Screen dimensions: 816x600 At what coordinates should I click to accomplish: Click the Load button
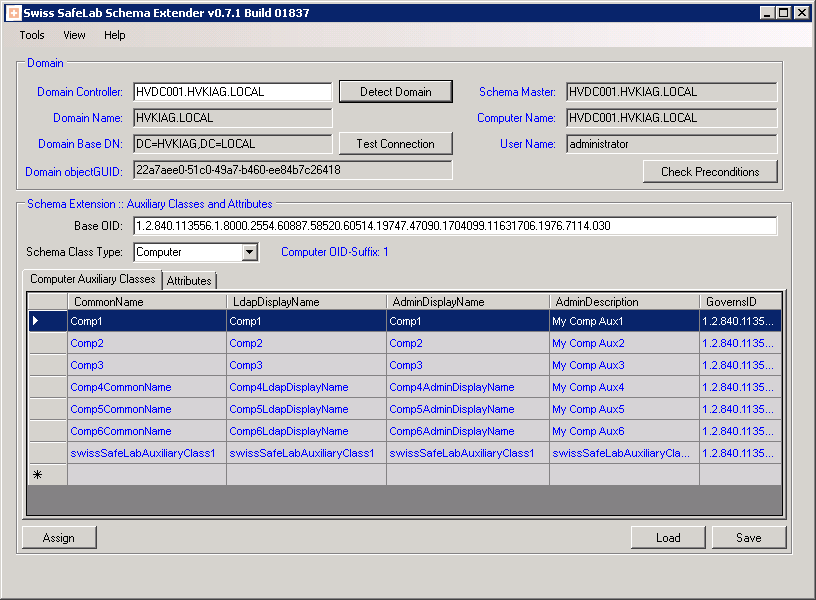[x=668, y=538]
